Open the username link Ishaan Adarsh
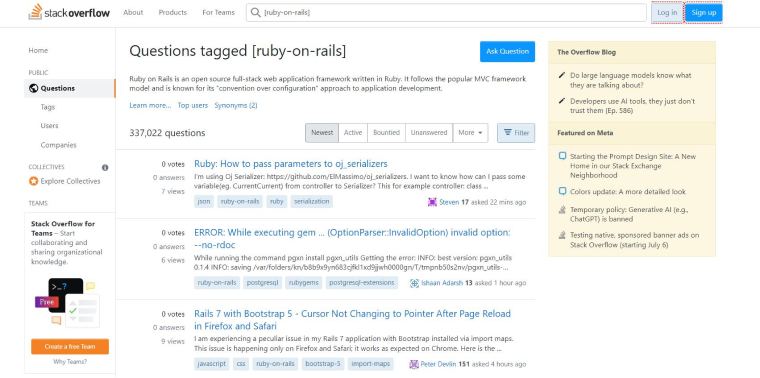This screenshot has height=378, width=760. 442,283
